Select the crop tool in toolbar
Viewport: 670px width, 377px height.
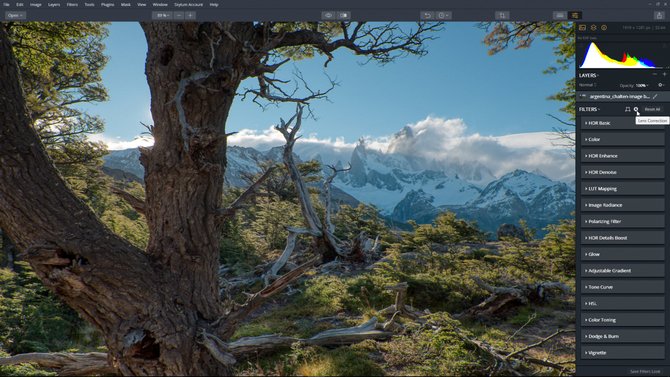pos(502,15)
